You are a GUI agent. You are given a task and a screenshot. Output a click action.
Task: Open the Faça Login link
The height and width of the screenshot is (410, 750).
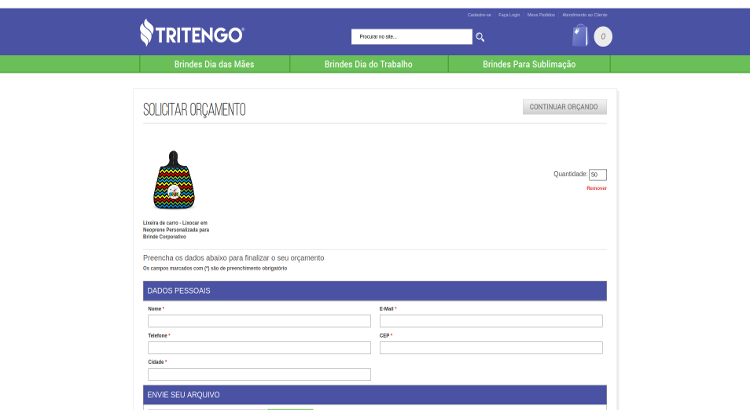[509, 15]
